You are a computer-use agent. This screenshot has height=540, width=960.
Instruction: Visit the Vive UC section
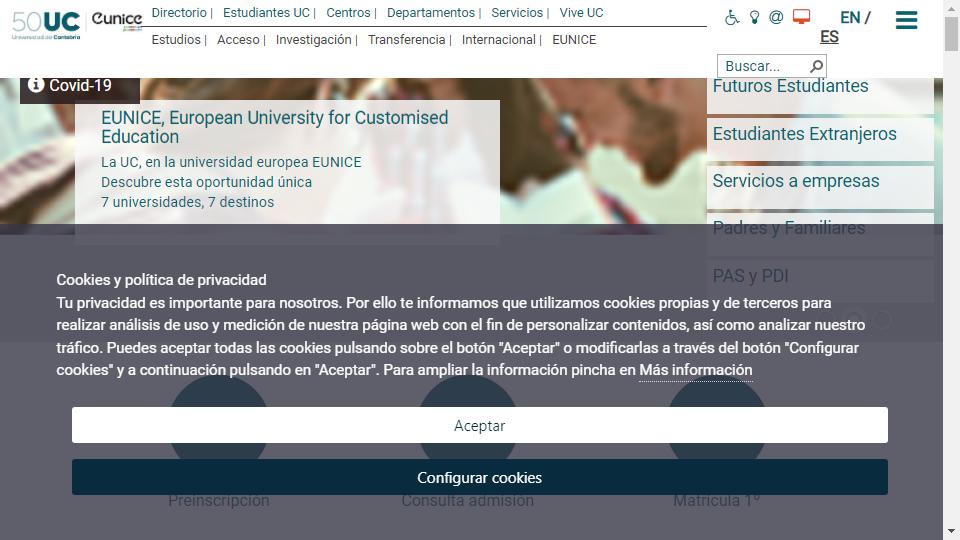point(581,12)
